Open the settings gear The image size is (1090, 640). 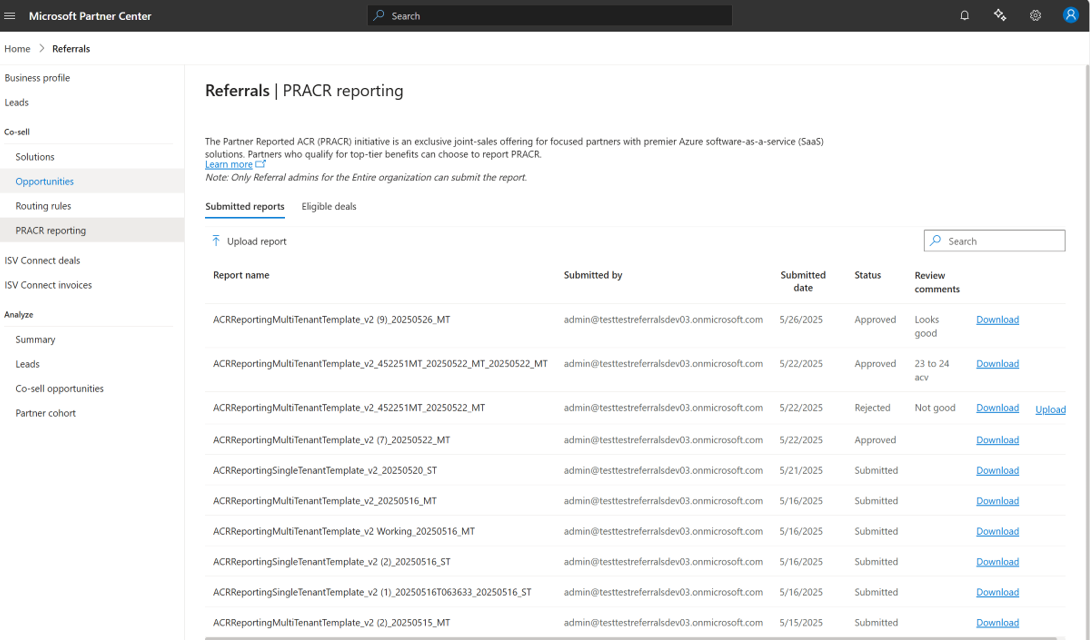1035,15
